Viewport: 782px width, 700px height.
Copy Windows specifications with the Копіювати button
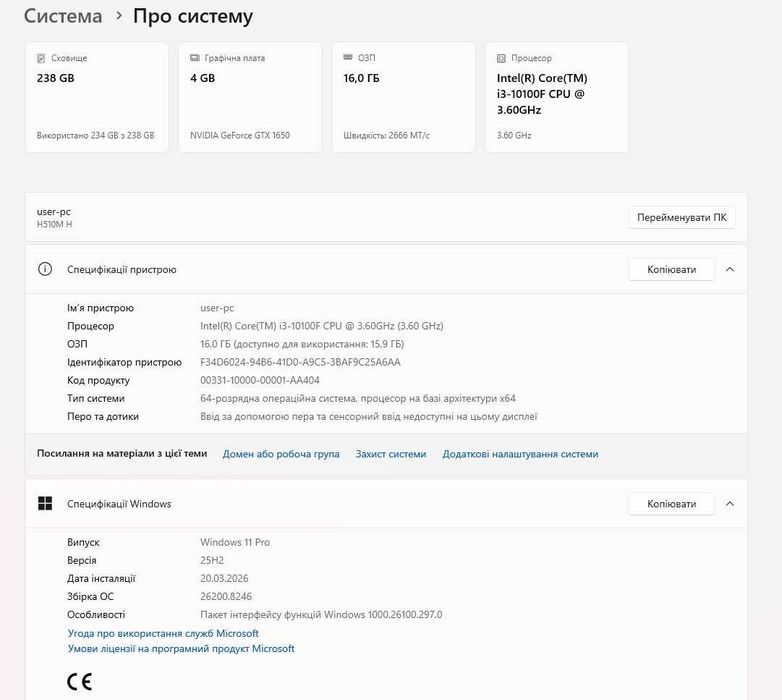point(671,504)
